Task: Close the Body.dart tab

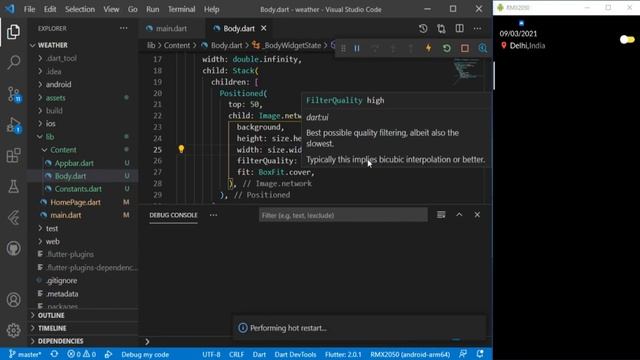Action: click(264, 28)
